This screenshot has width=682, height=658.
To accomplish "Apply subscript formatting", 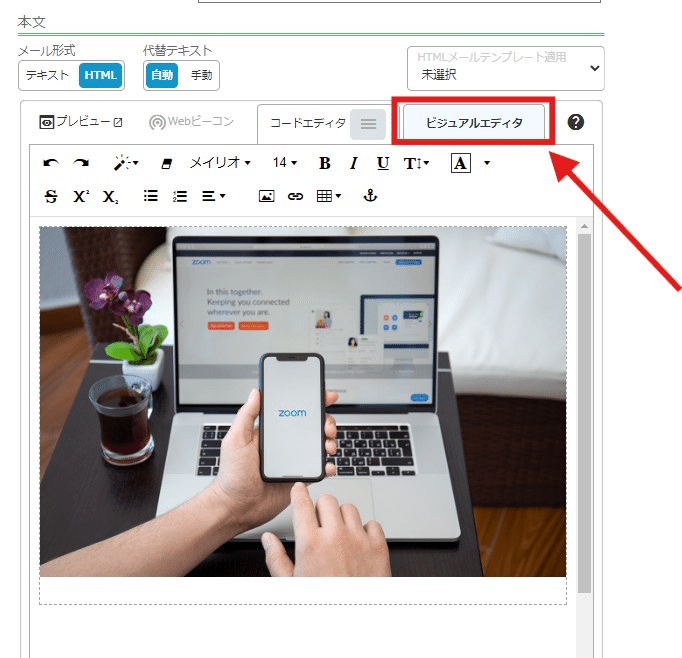I will [x=110, y=197].
